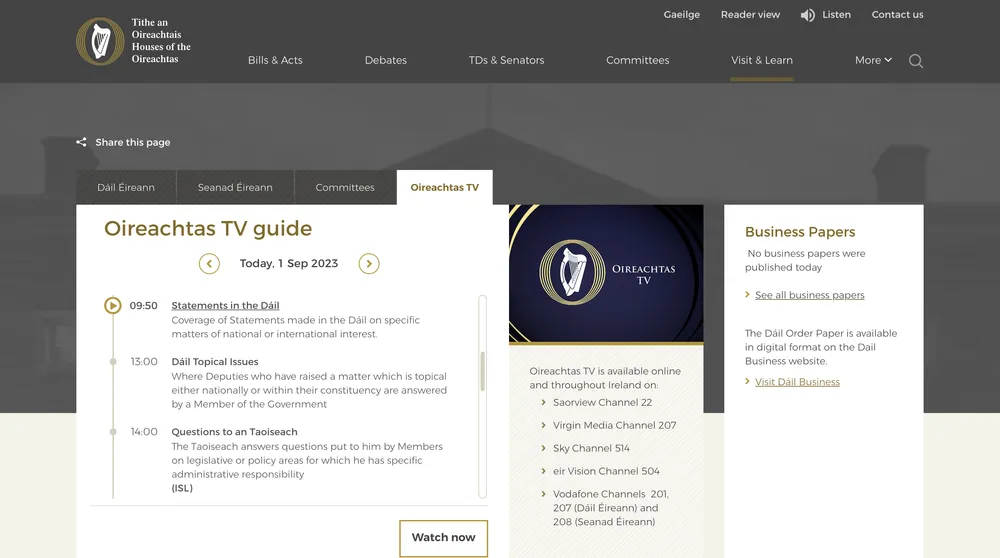Click the Vodafone Channels 201 entry
Image resolution: width=1000 pixels, height=558 pixels.
tap(610, 508)
